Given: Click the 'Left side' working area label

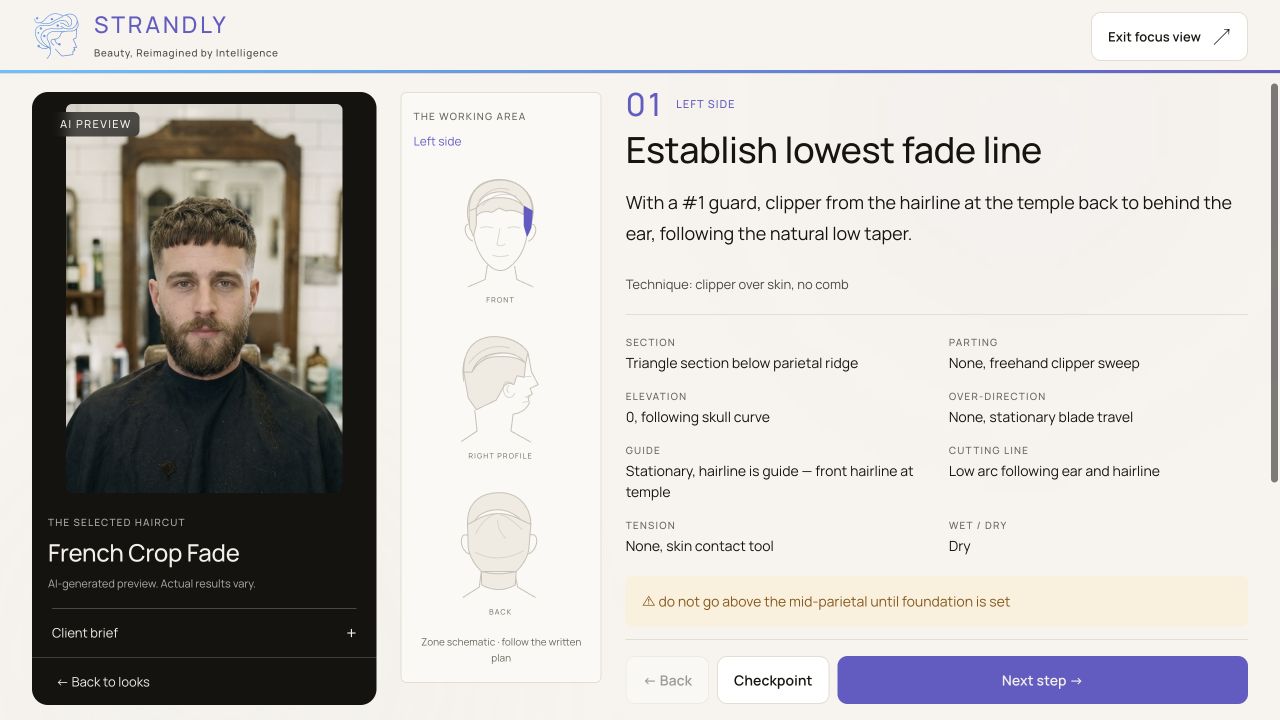Looking at the screenshot, I should (437, 141).
